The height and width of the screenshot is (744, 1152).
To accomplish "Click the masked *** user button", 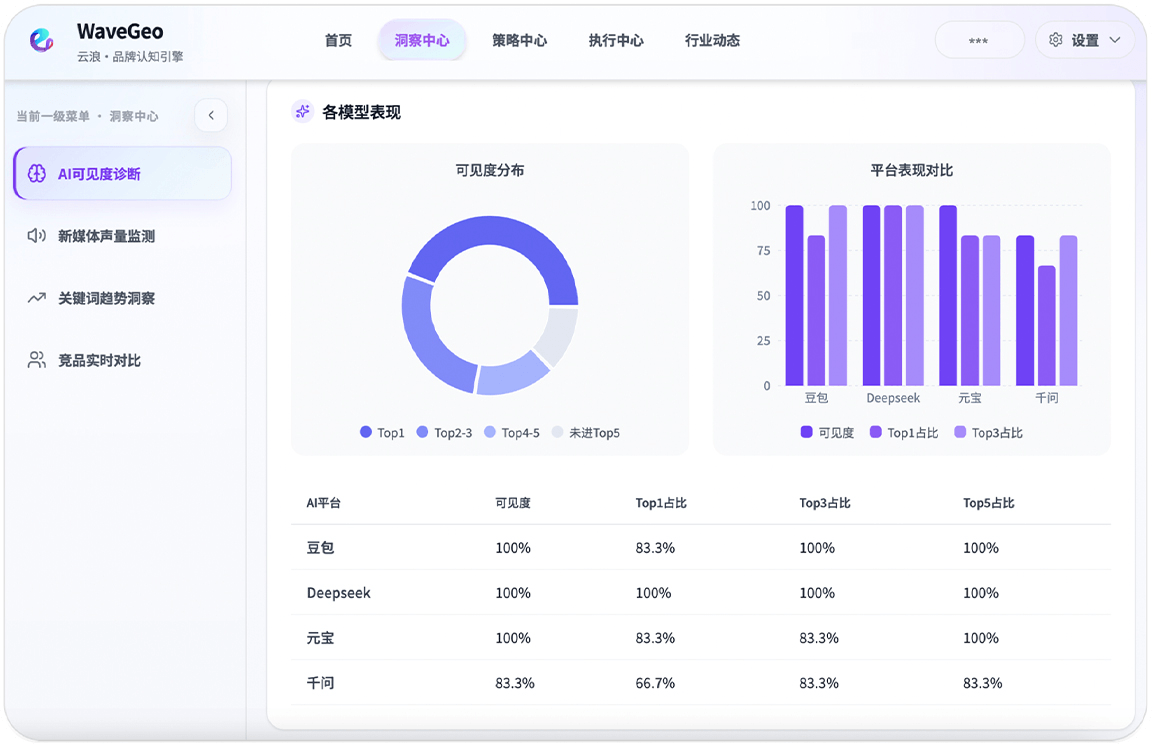I will [979, 41].
